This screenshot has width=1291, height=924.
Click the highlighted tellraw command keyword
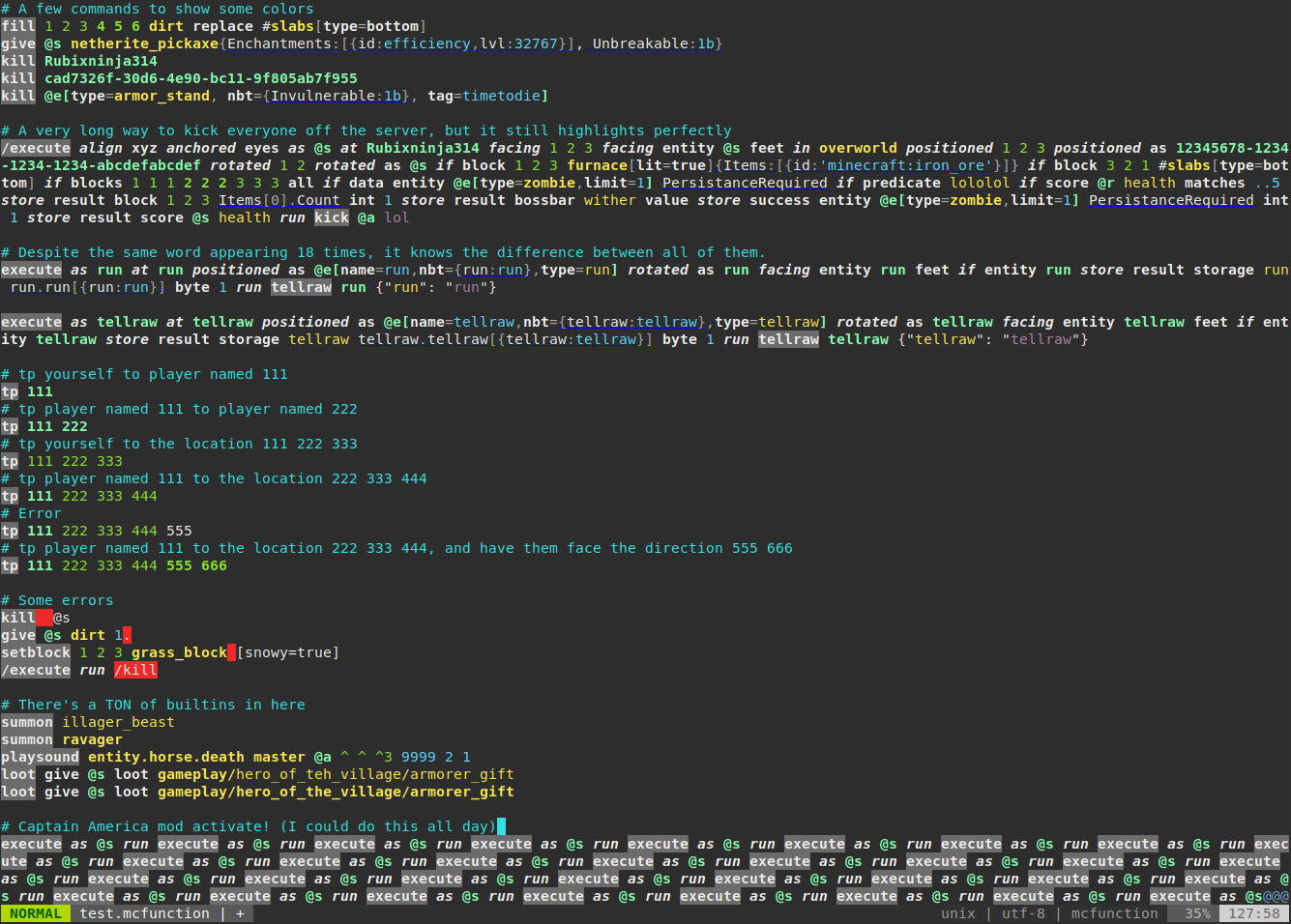788,339
